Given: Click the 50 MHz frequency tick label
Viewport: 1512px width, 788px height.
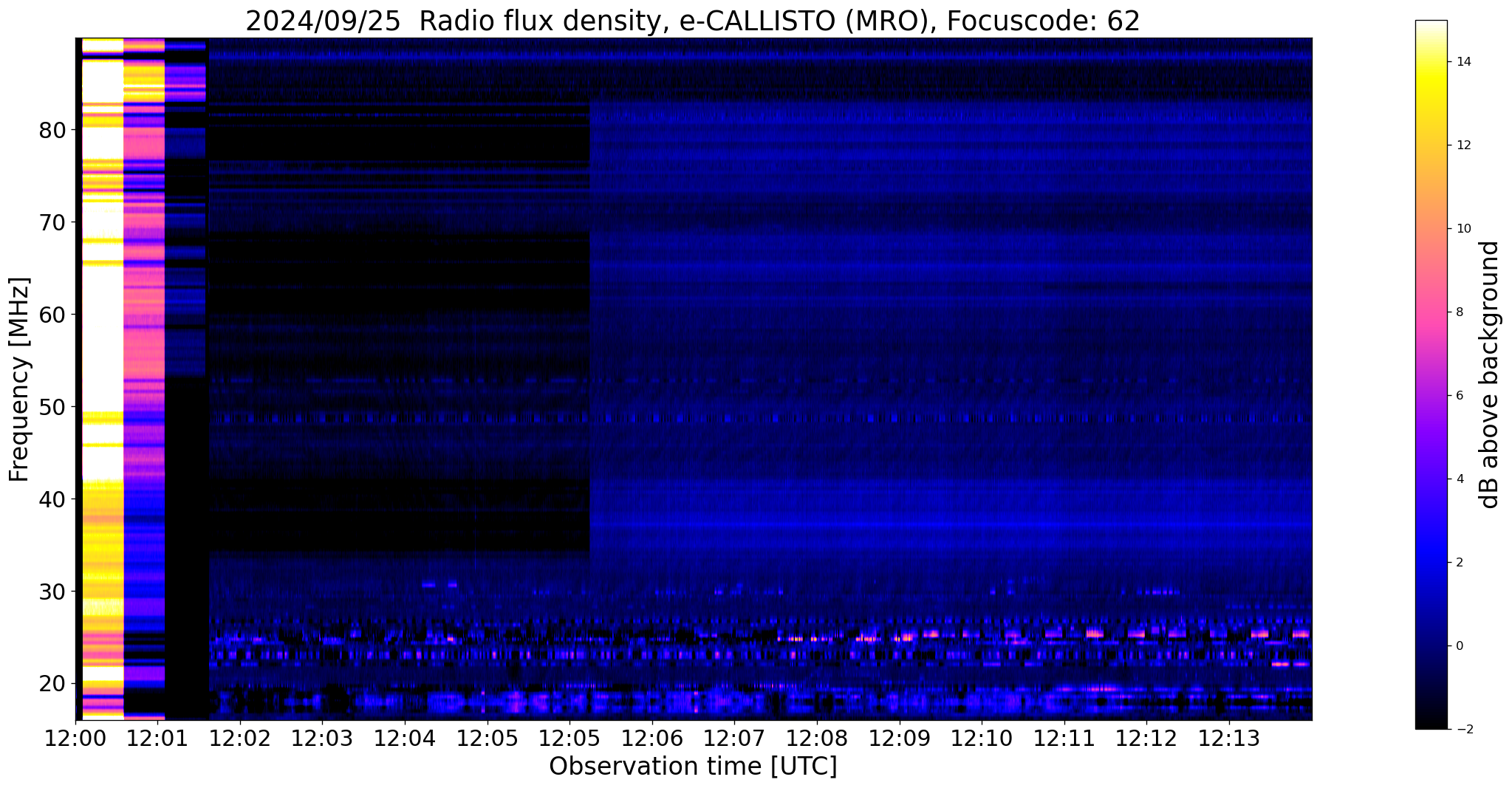Looking at the screenshot, I should tap(52, 407).
